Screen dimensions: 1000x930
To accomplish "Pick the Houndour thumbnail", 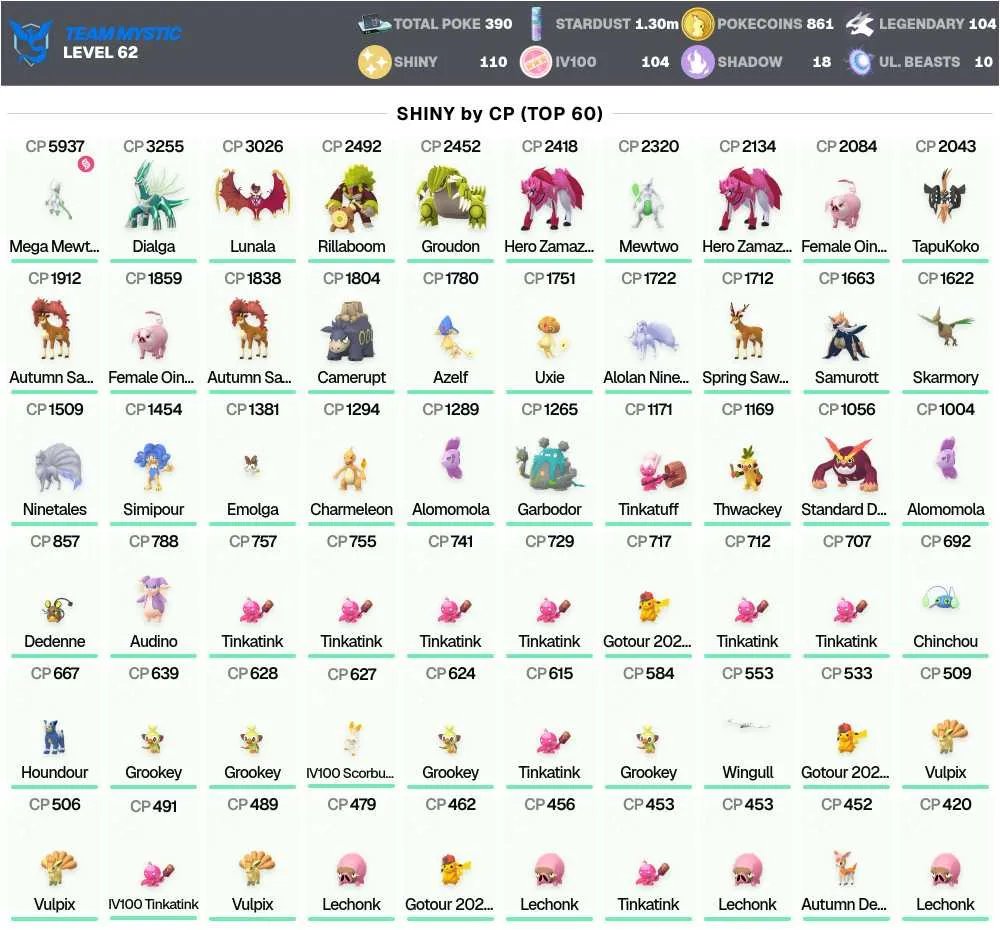I will (x=55, y=736).
